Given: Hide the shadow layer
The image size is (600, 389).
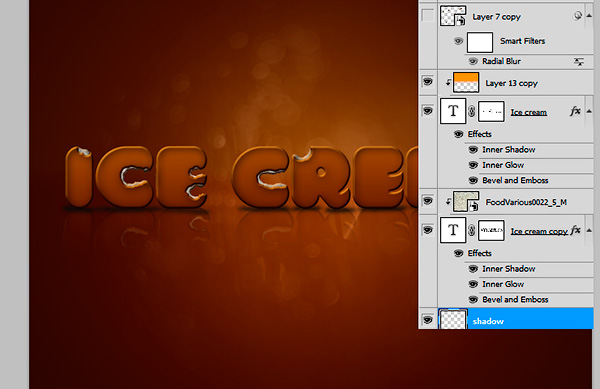Looking at the screenshot, I should click(428, 319).
